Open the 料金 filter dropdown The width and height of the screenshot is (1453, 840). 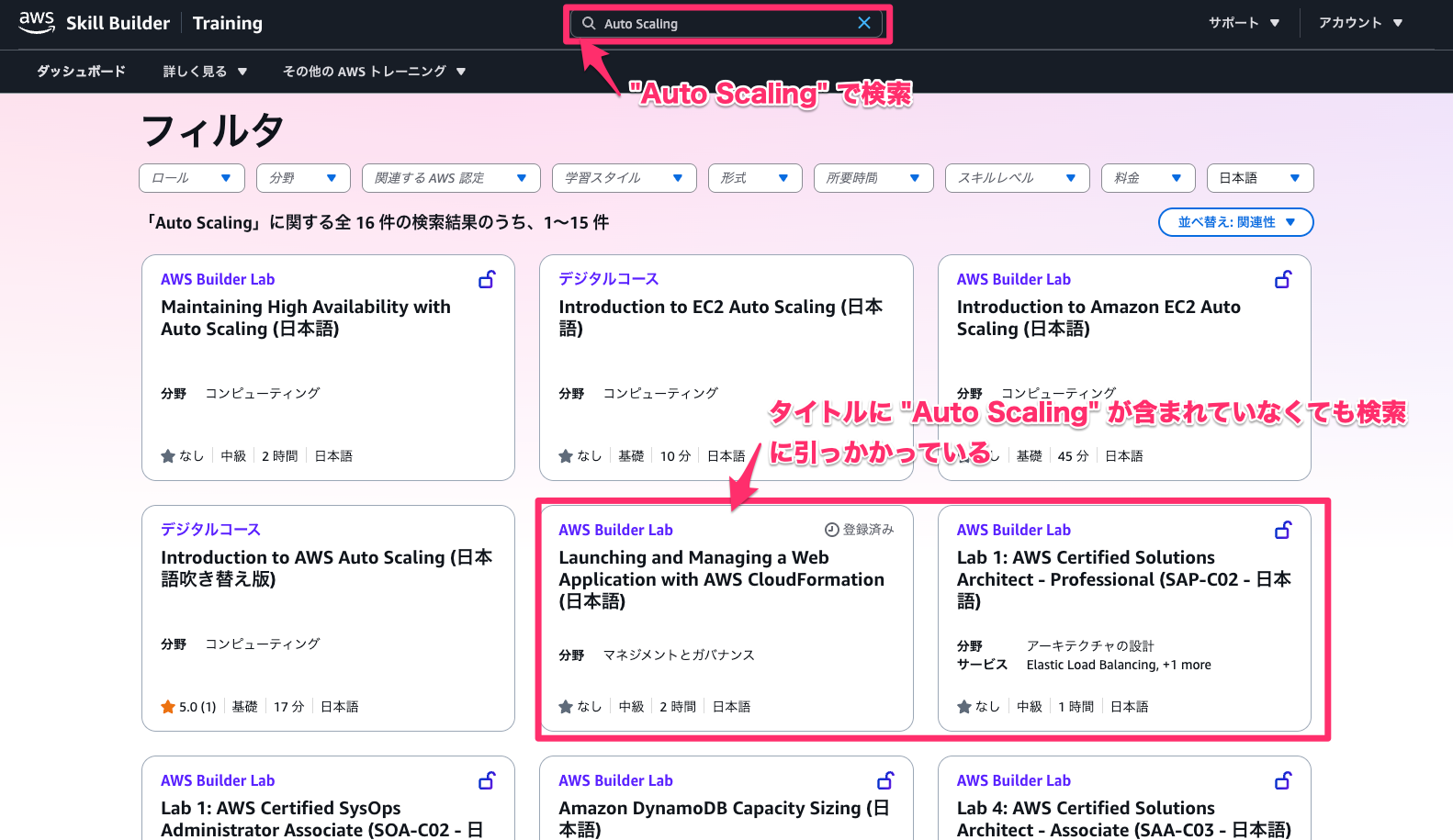tap(1148, 178)
